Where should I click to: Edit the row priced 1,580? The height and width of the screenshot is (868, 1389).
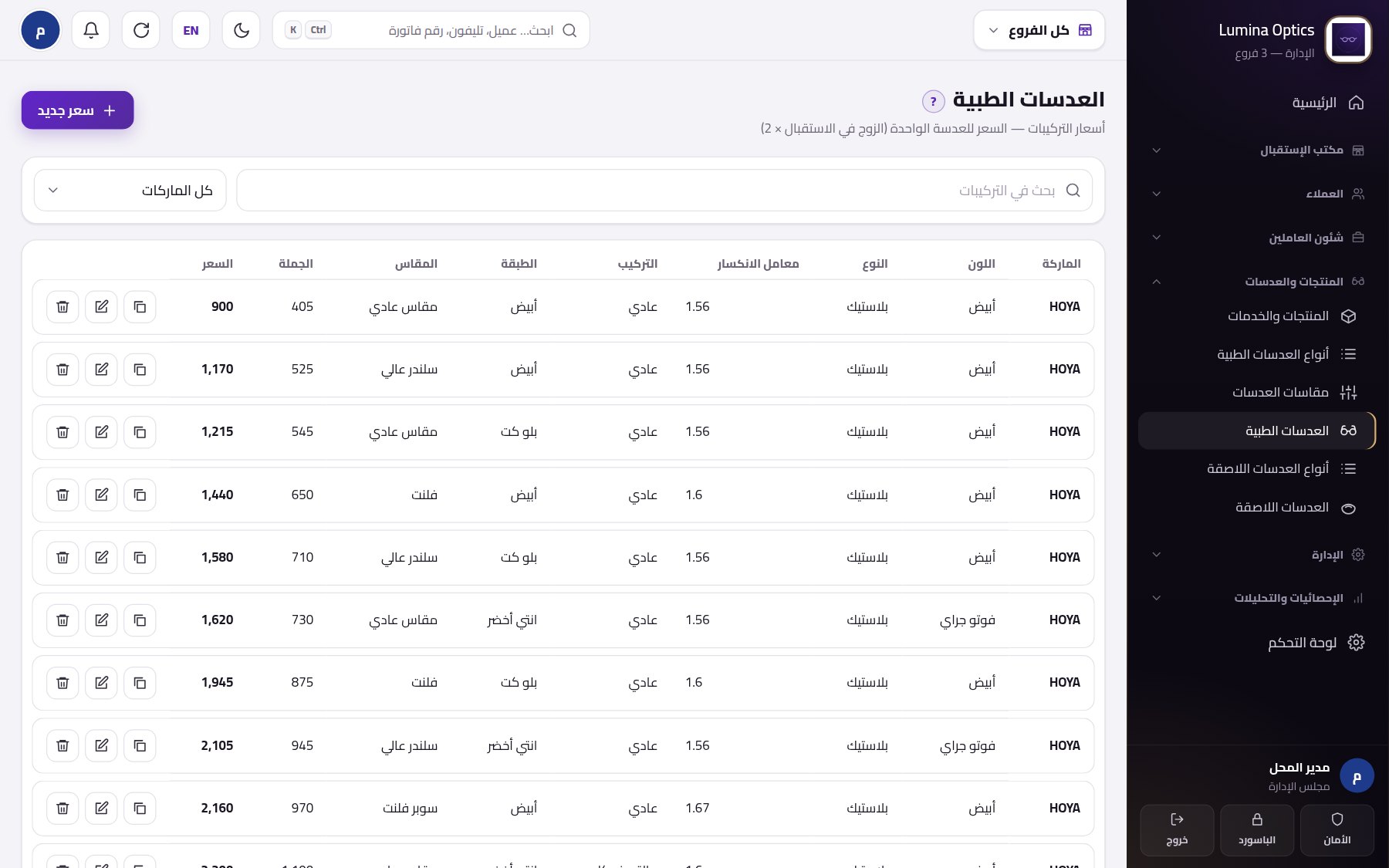click(101, 557)
